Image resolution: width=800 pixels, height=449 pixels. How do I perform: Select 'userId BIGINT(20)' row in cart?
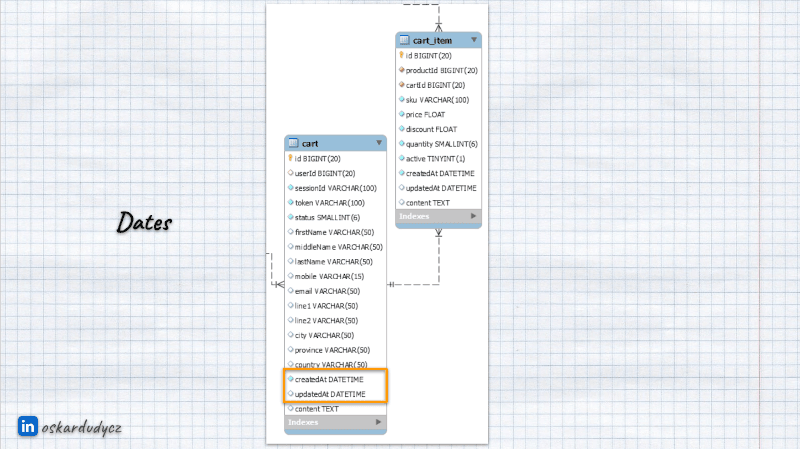tap(335, 173)
